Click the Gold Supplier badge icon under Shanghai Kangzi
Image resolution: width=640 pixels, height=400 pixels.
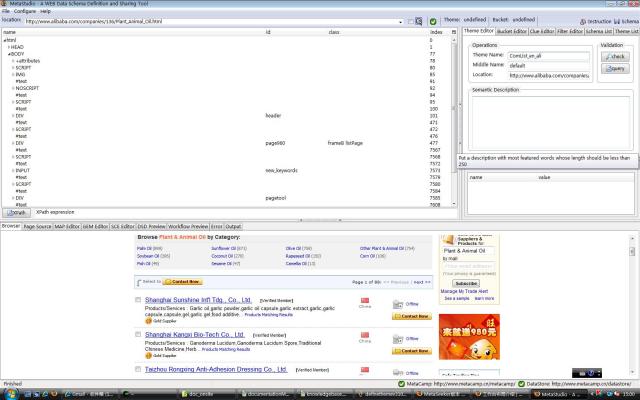click(x=148, y=356)
